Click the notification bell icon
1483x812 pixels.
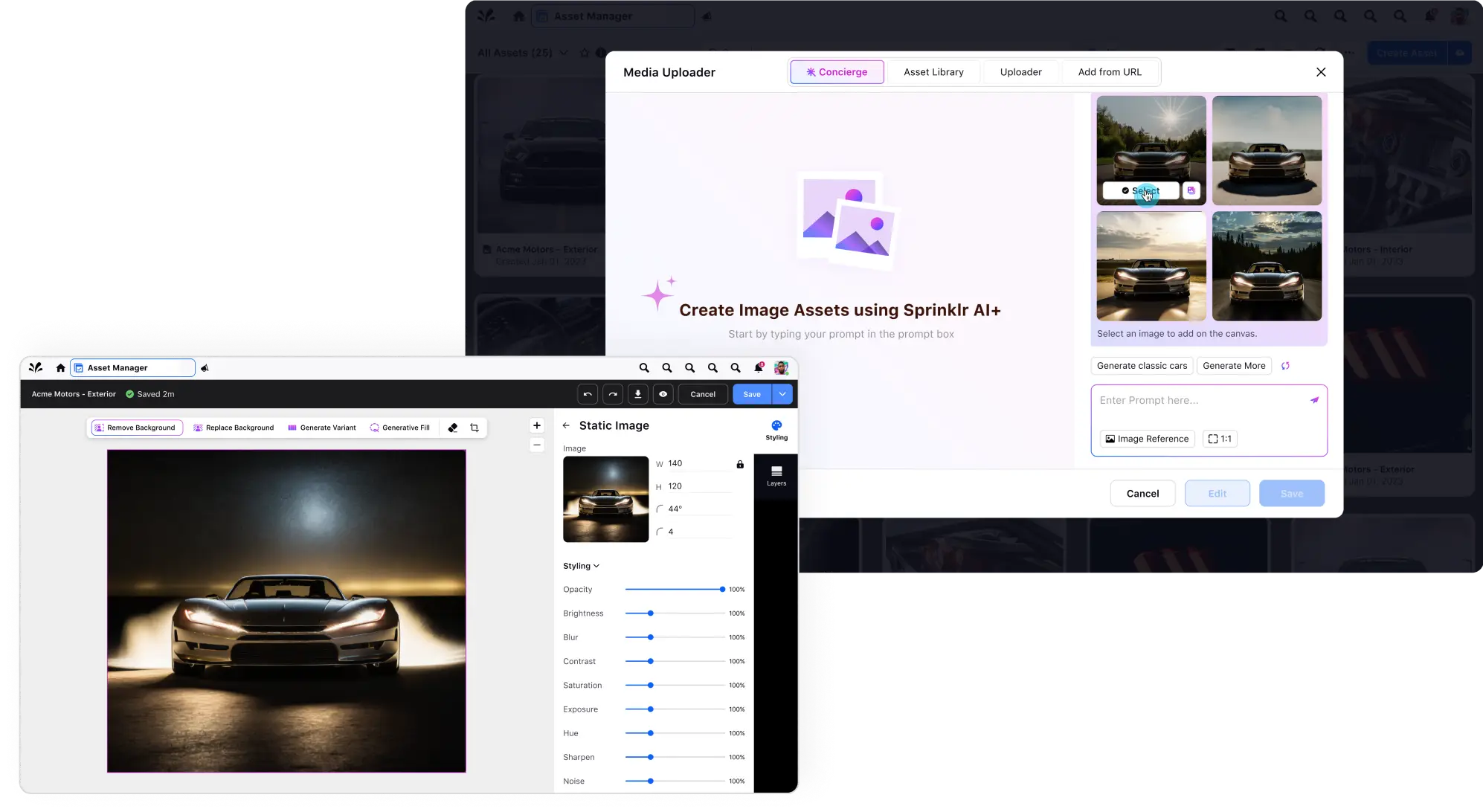point(758,367)
